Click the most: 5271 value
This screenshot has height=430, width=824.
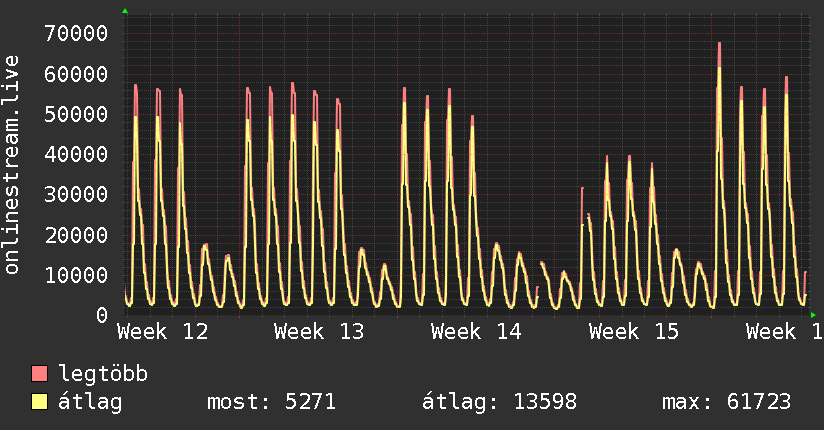coord(271,402)
